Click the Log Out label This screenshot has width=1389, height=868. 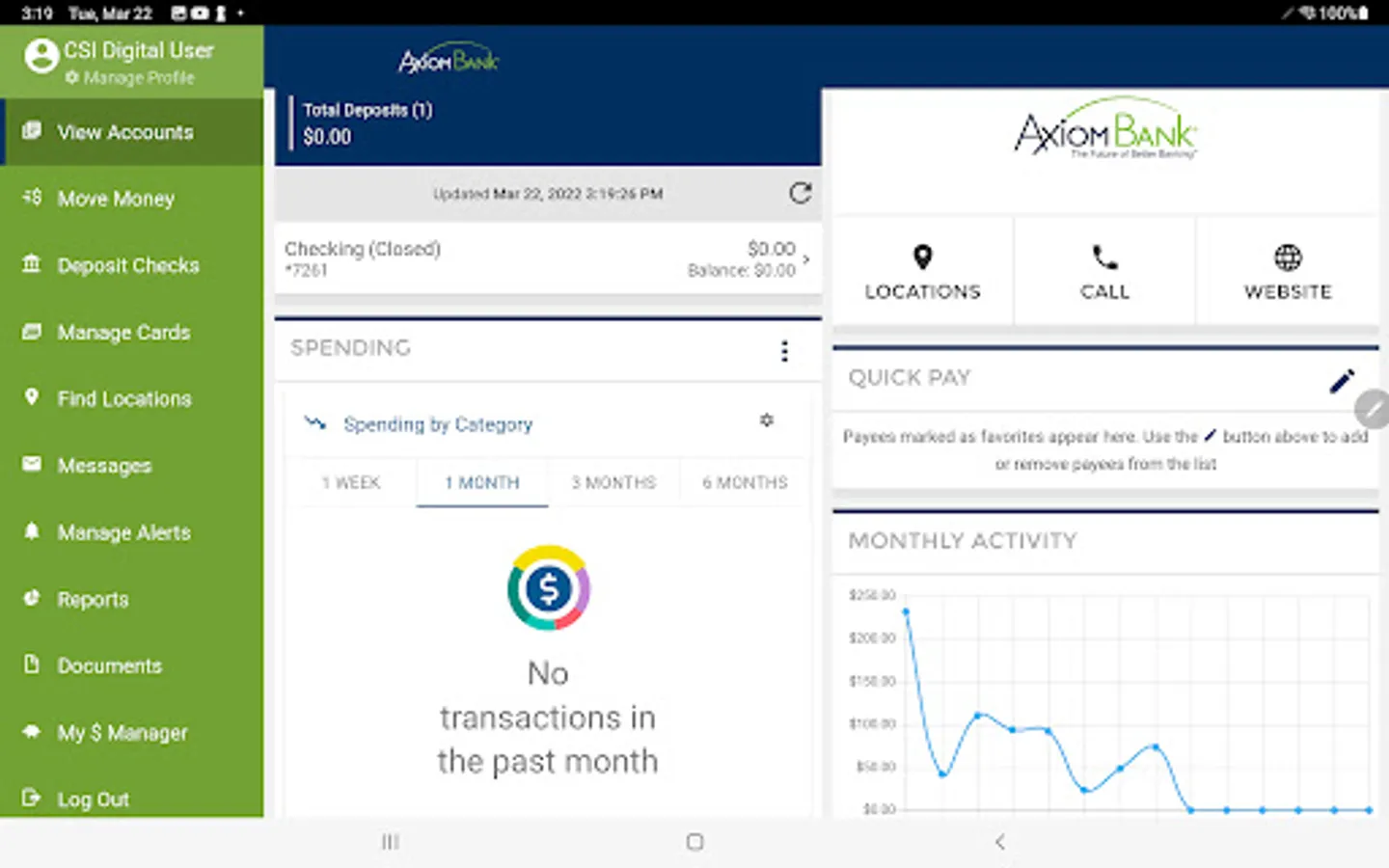[93, 800]
